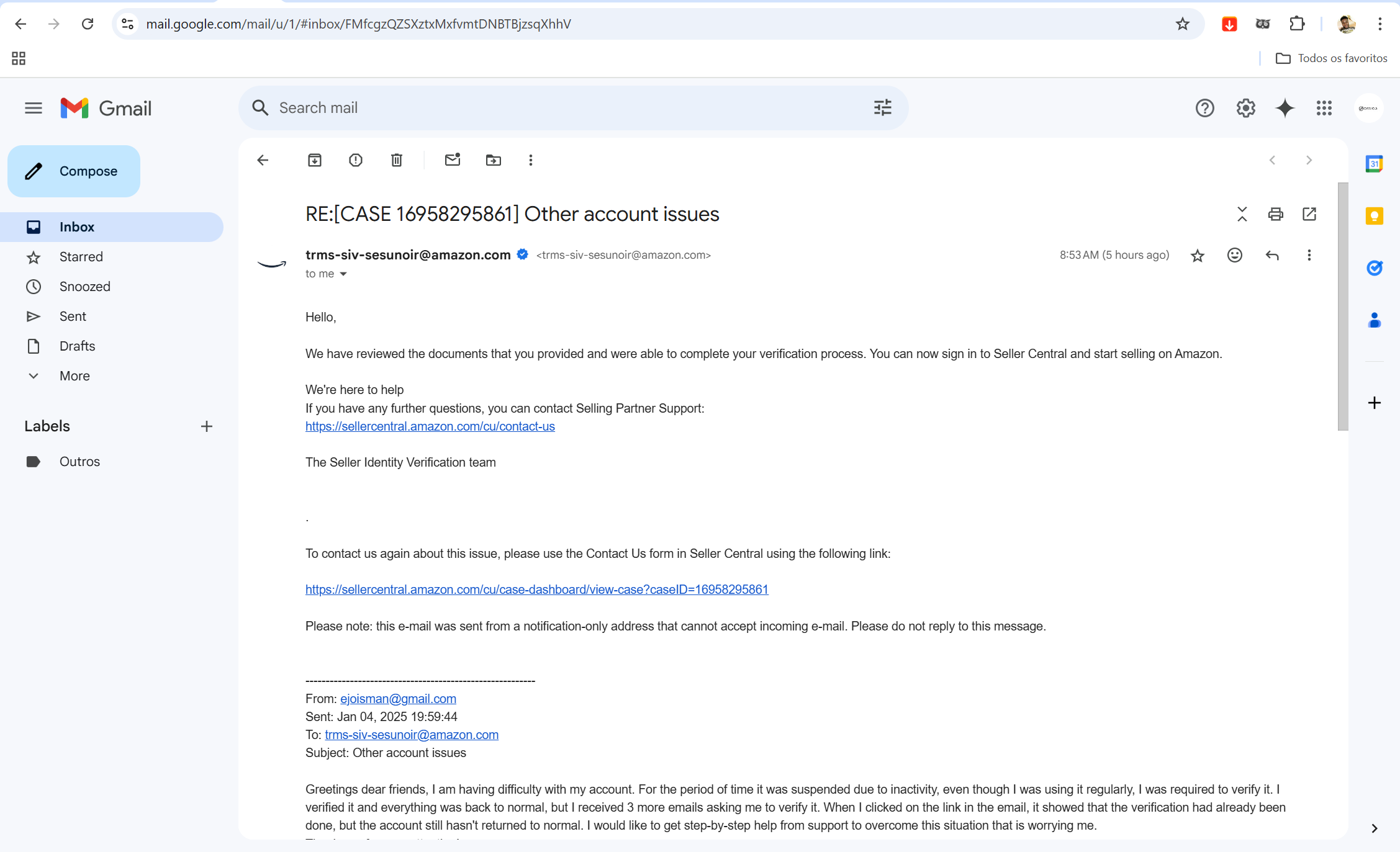Go to the newer conversation arrow
The width and height of the screenshot is (1400, 852).
pyautogui.click(x=1272, y=160)
